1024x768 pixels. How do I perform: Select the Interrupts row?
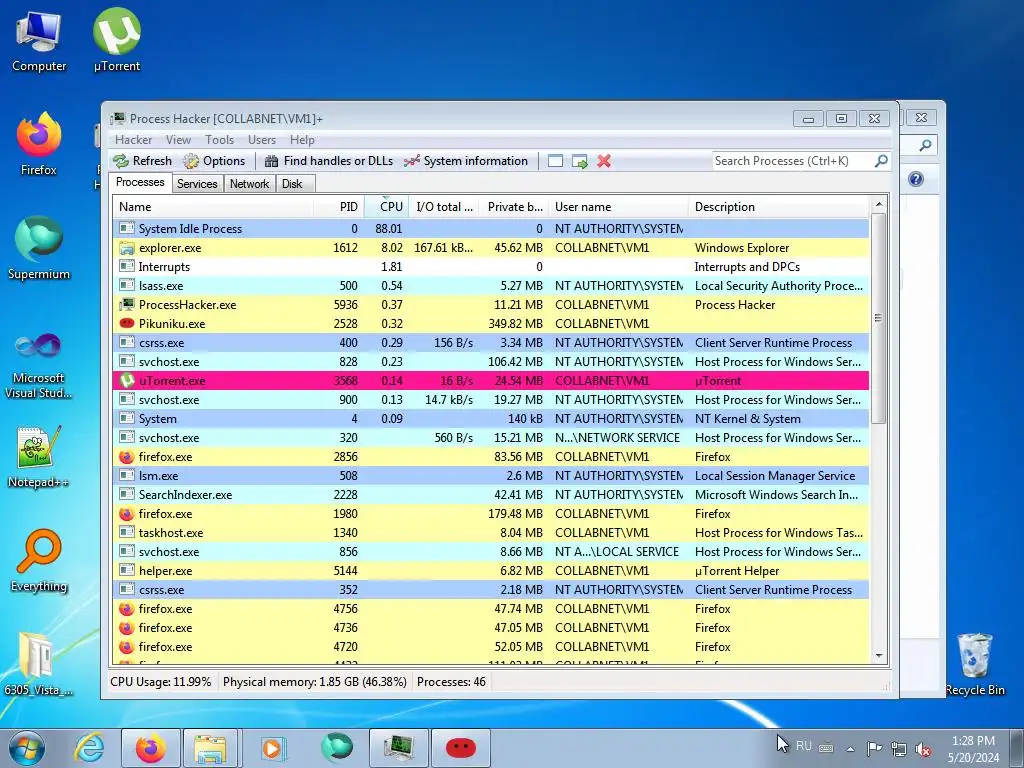pos(491,267)
